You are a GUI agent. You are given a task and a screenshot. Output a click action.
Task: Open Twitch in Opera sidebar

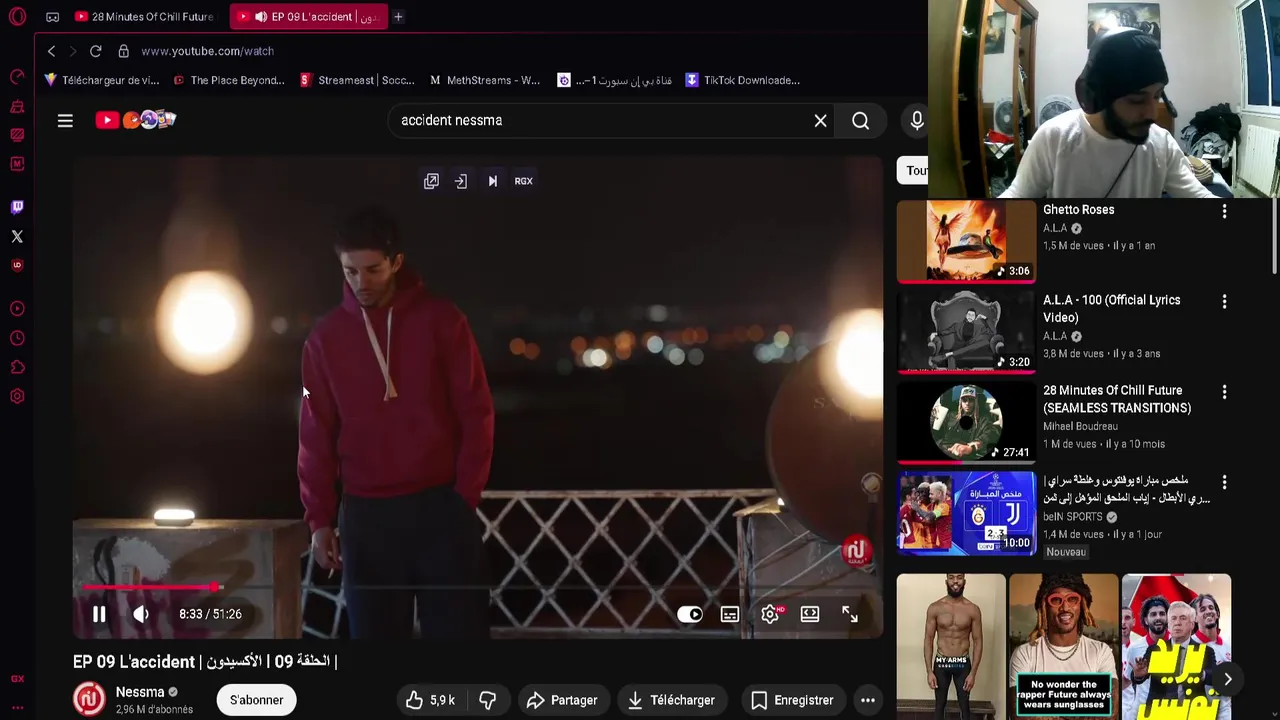pyautogui.click(x=17, y=207)
